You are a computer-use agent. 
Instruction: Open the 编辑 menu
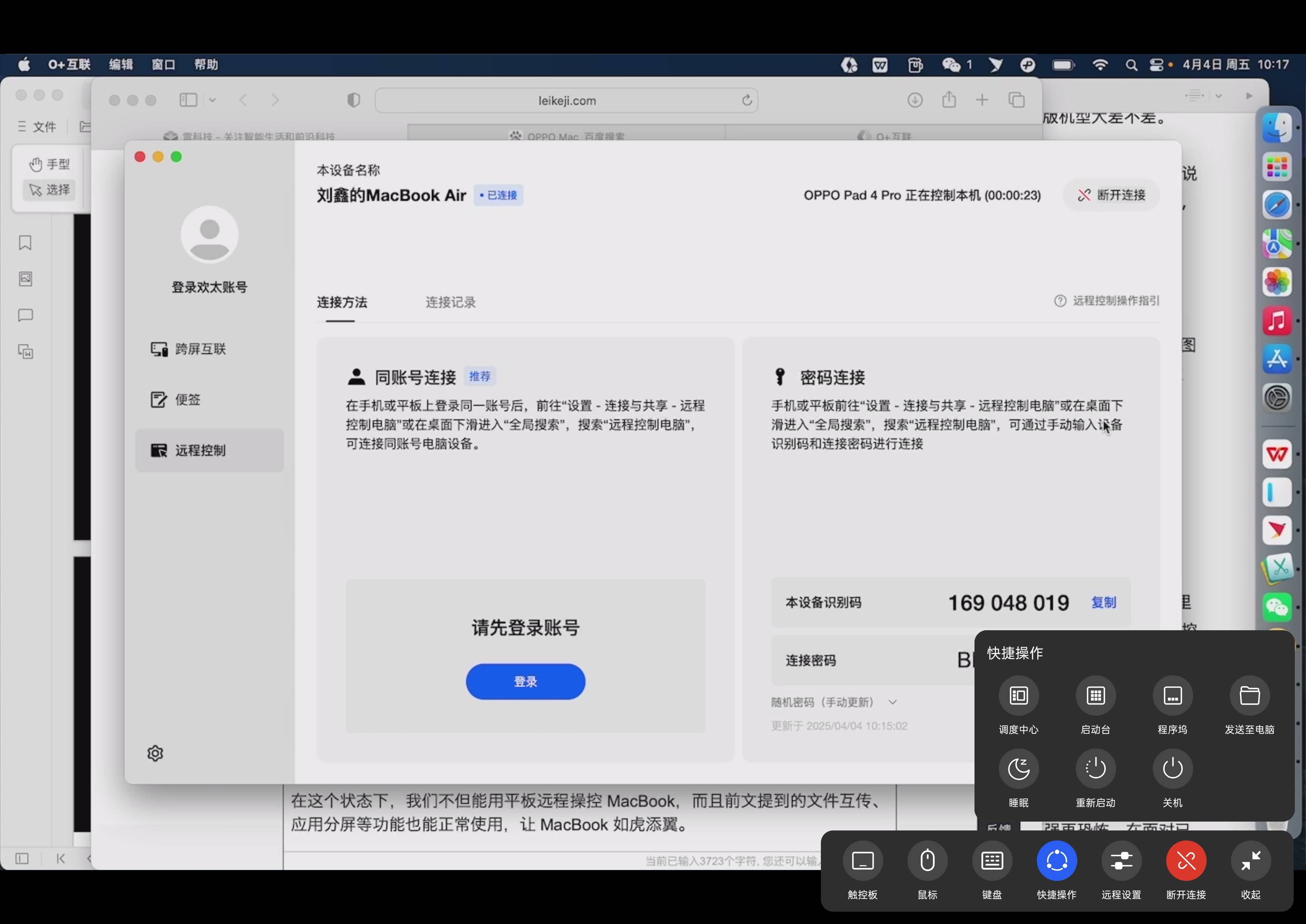tap(121, 65)
